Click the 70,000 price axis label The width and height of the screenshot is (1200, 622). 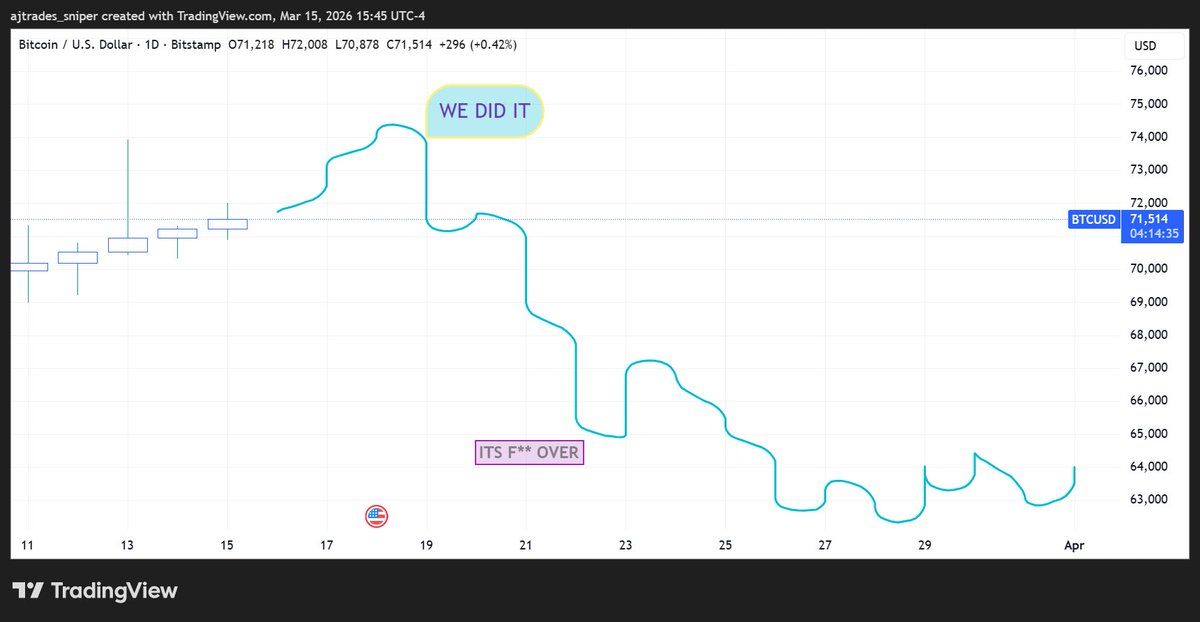coord(1147,269)
